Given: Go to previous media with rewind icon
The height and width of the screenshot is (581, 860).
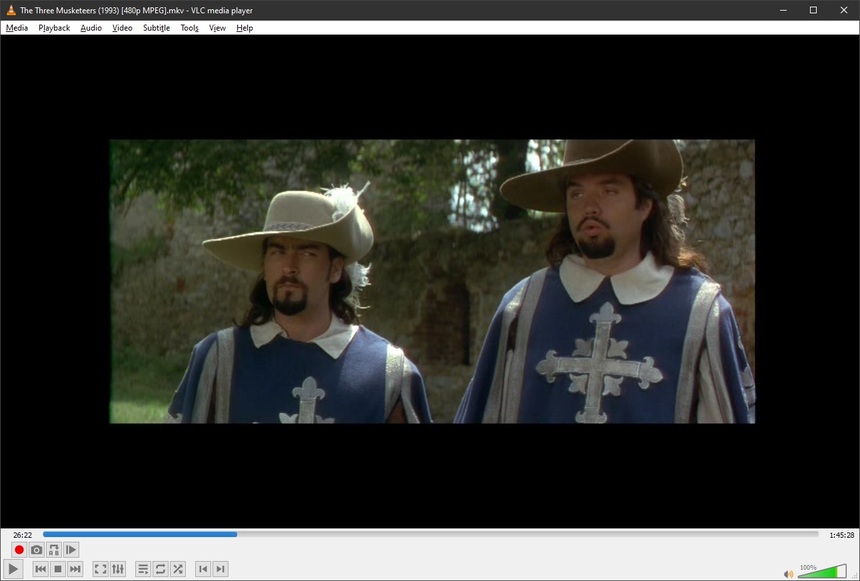Looking at the screenshot, I should click(40, 569).
